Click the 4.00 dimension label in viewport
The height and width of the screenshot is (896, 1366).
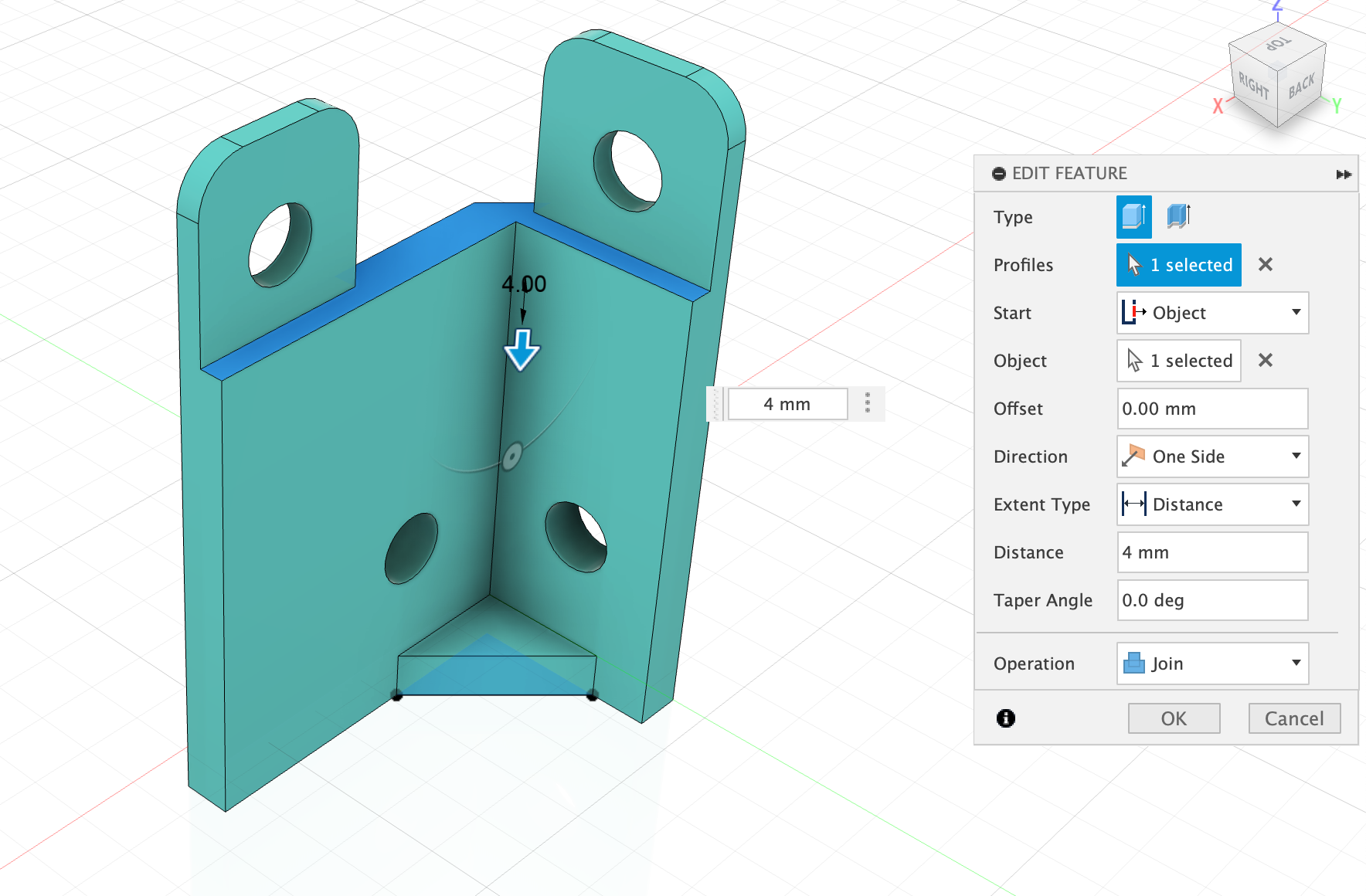tap(524, 284)
